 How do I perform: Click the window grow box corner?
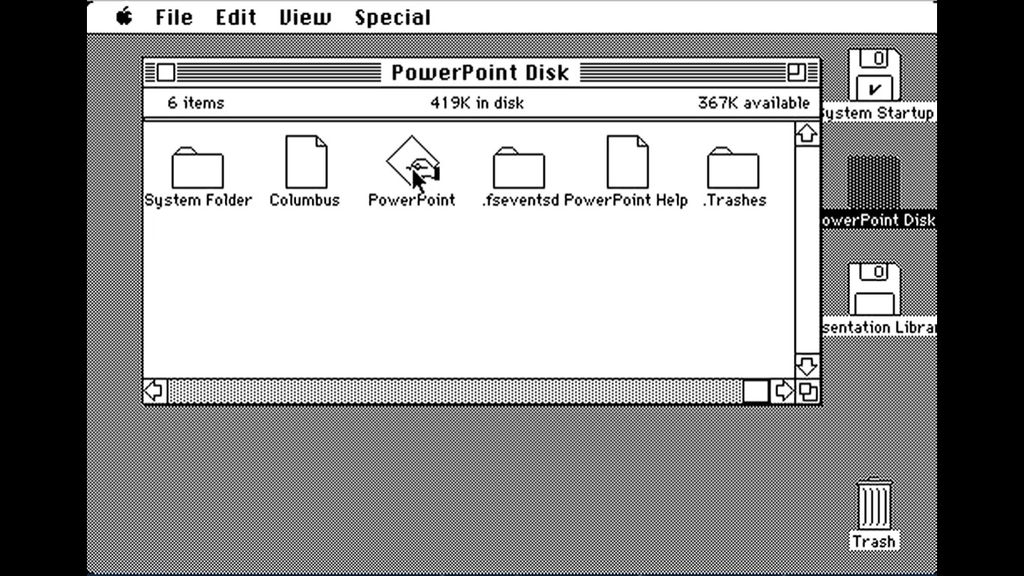pos(808,391)
